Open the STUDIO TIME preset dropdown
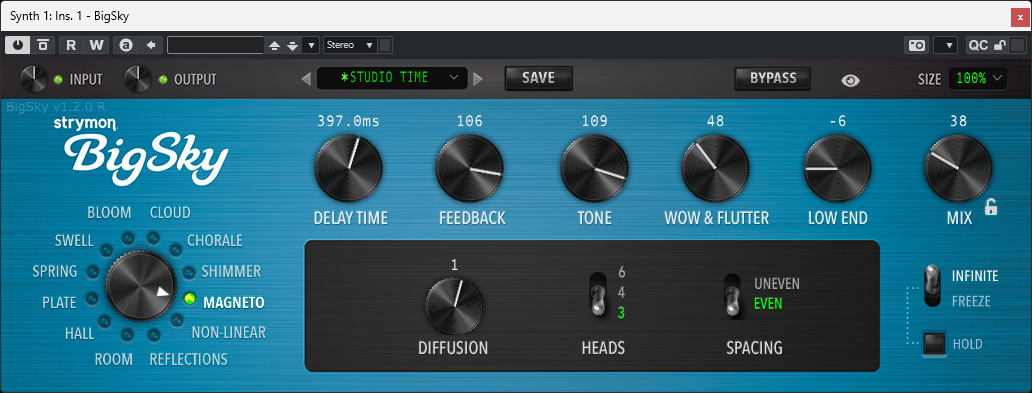The height and width of the screenshot is (393, 1032). 392,78
